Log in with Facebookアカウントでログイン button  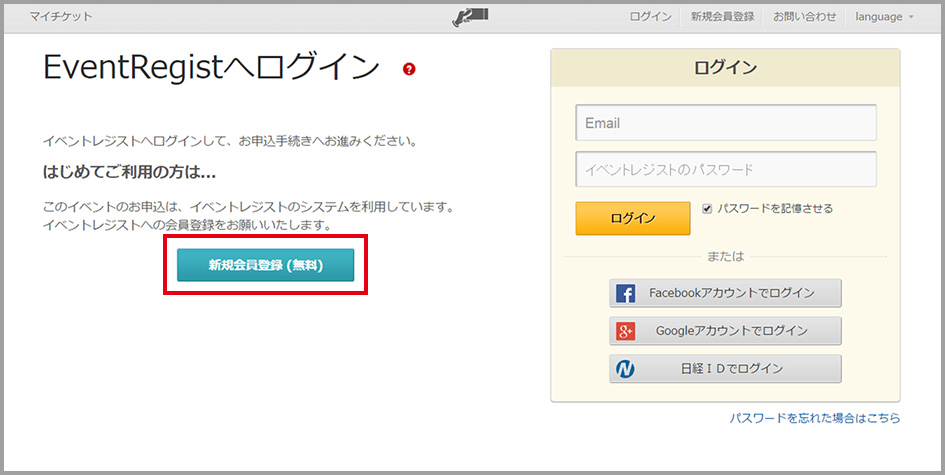click(x=725, y=294)
